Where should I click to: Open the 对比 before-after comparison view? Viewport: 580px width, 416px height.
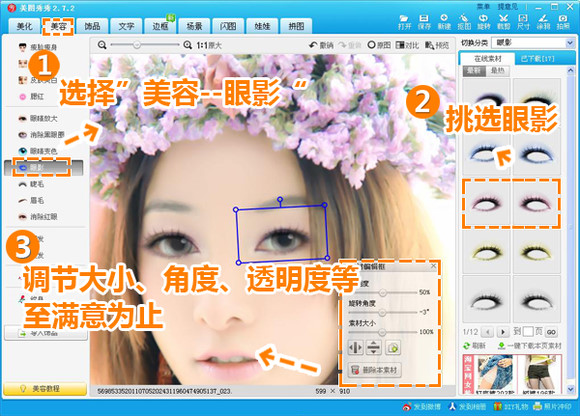click(x=407, y=45)
